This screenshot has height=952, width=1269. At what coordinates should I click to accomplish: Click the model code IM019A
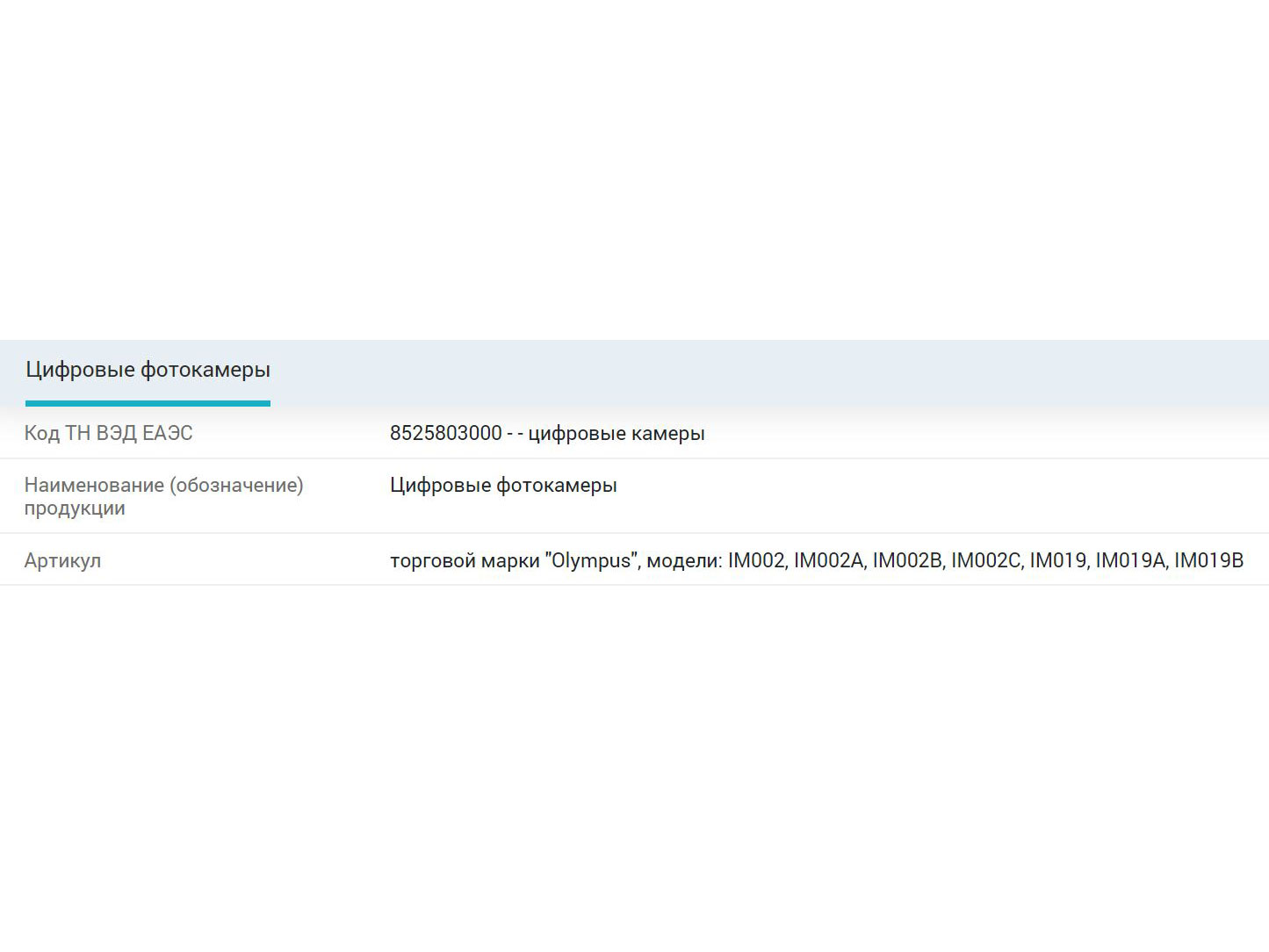(1129, 560)
